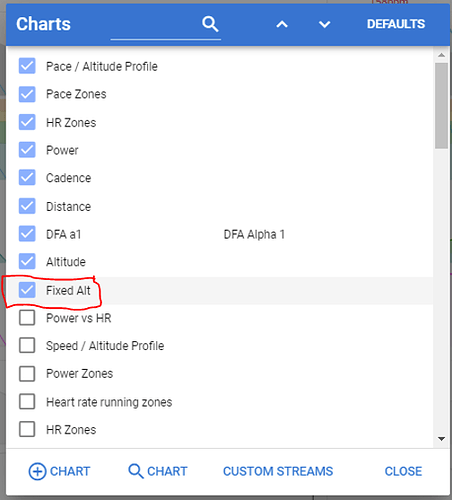Click the DEFAULTS button
This screenshot has height=500, width=452.
[x=396, y=24]
